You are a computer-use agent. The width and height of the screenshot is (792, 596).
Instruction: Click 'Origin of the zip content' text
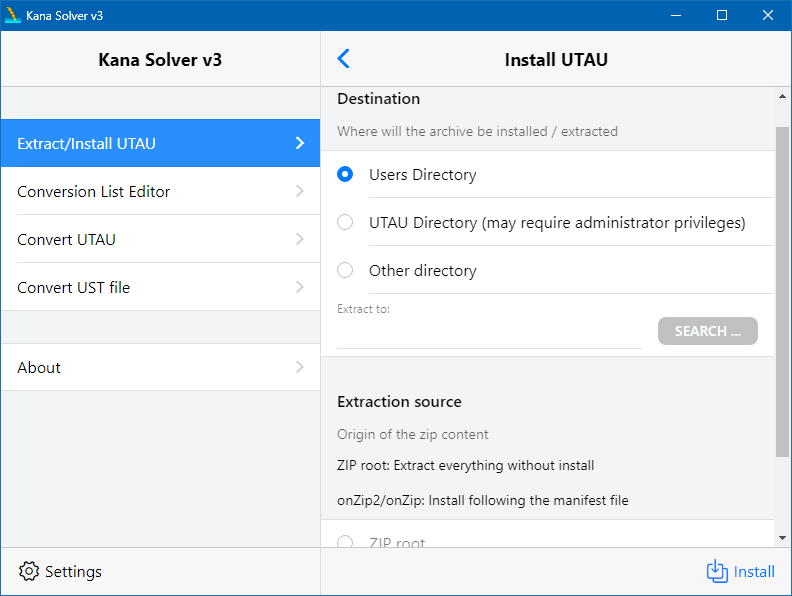[x=413, y=434]
